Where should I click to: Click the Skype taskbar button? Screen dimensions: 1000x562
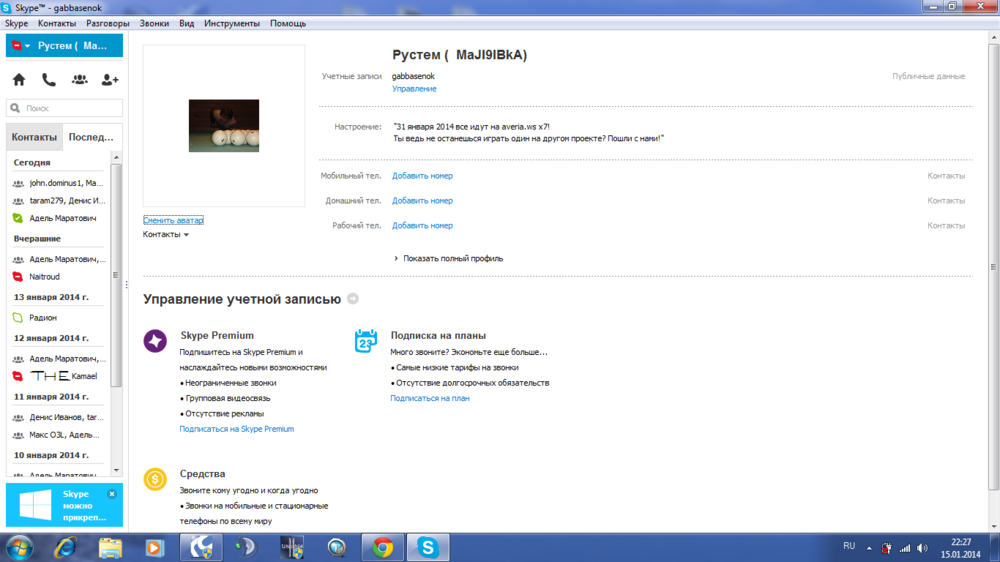428,548
